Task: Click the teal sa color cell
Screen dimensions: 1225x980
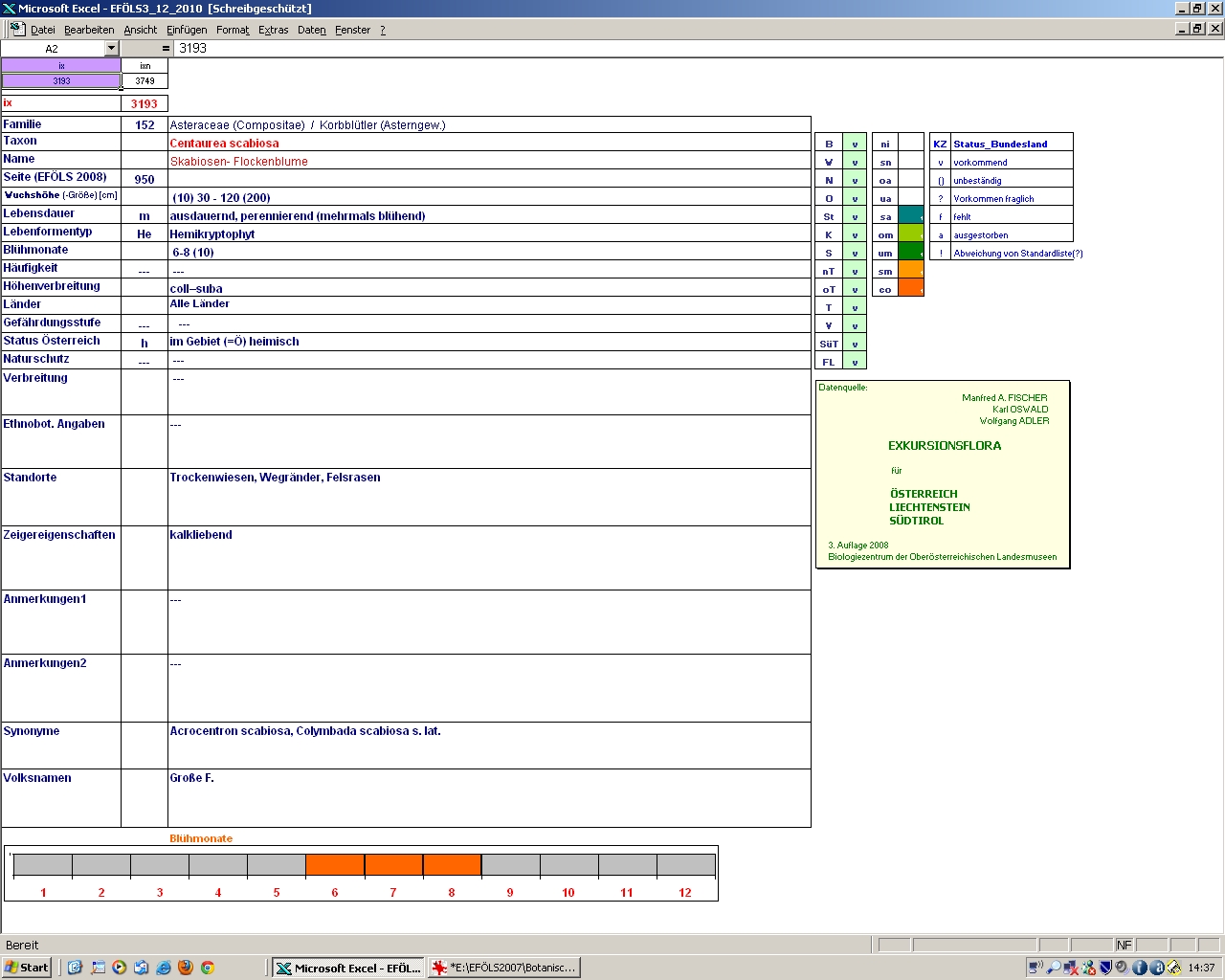Action: 911,216
